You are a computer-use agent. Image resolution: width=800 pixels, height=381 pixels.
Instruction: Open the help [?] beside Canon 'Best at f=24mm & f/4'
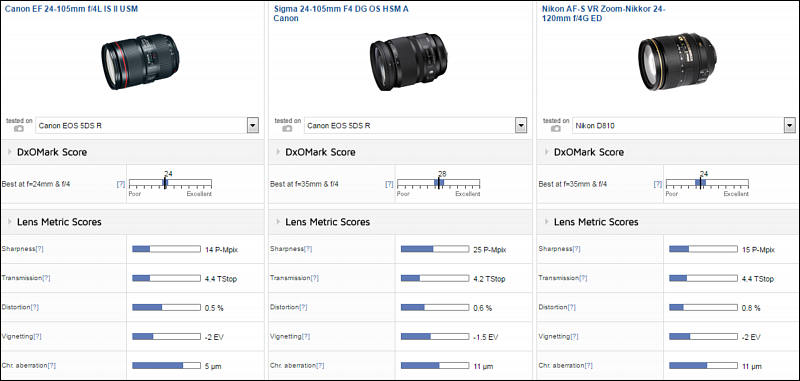tap(121, 184)
